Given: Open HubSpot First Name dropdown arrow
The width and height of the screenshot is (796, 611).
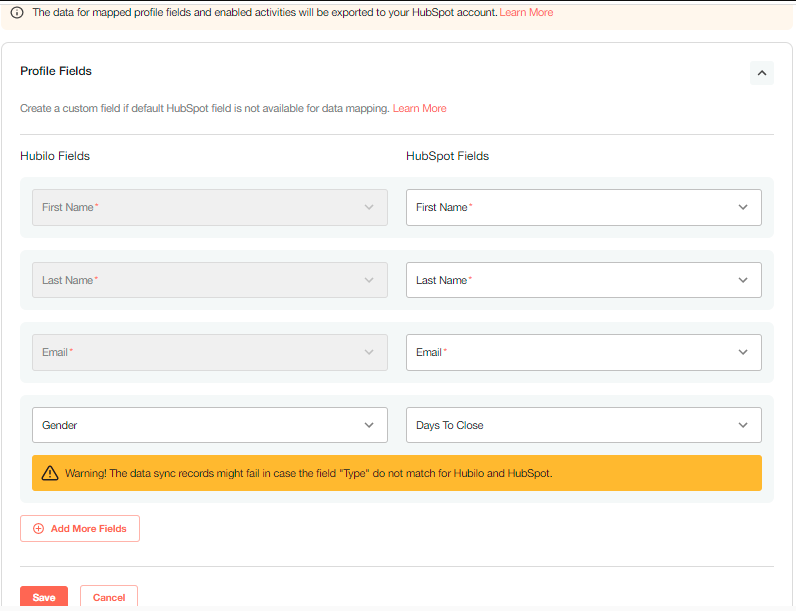Looking at the screenshot, I should point(743,208).
